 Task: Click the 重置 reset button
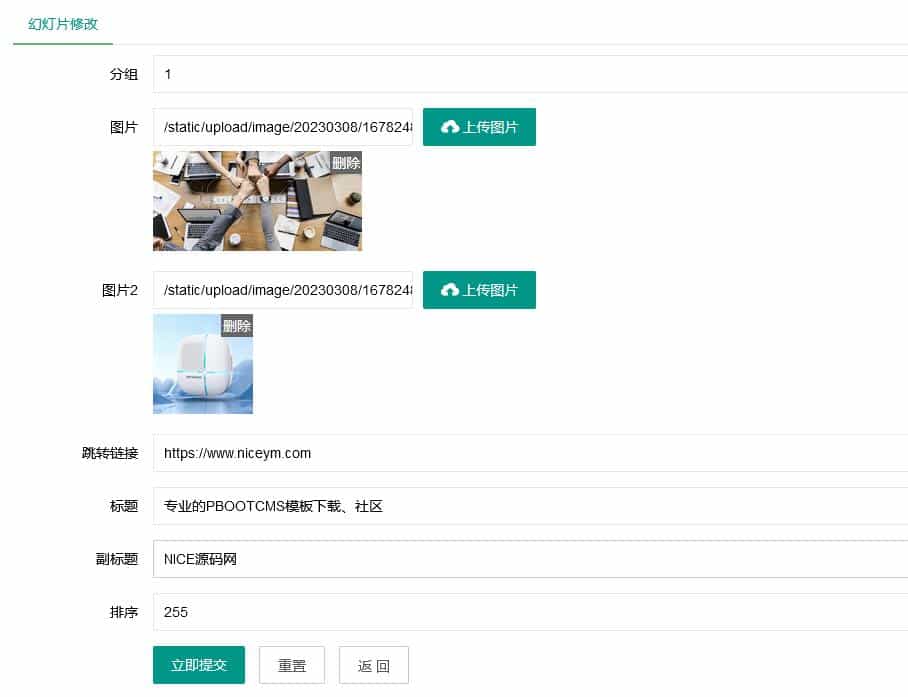tap(291, 664)
